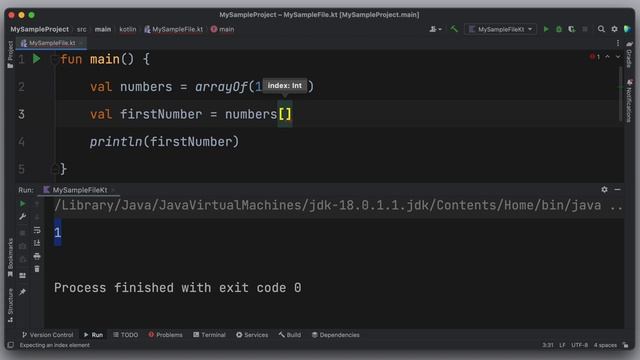Open the Gradle tool window
Viewport: 640px width, 360px height.
tap(629, 54)
